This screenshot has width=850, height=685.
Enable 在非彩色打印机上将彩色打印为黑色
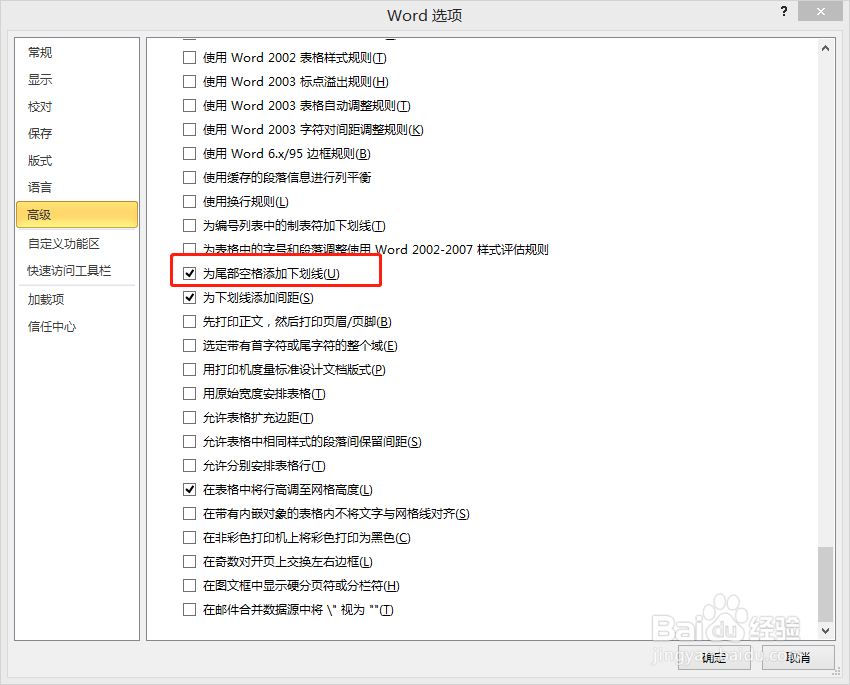(189, 538)
